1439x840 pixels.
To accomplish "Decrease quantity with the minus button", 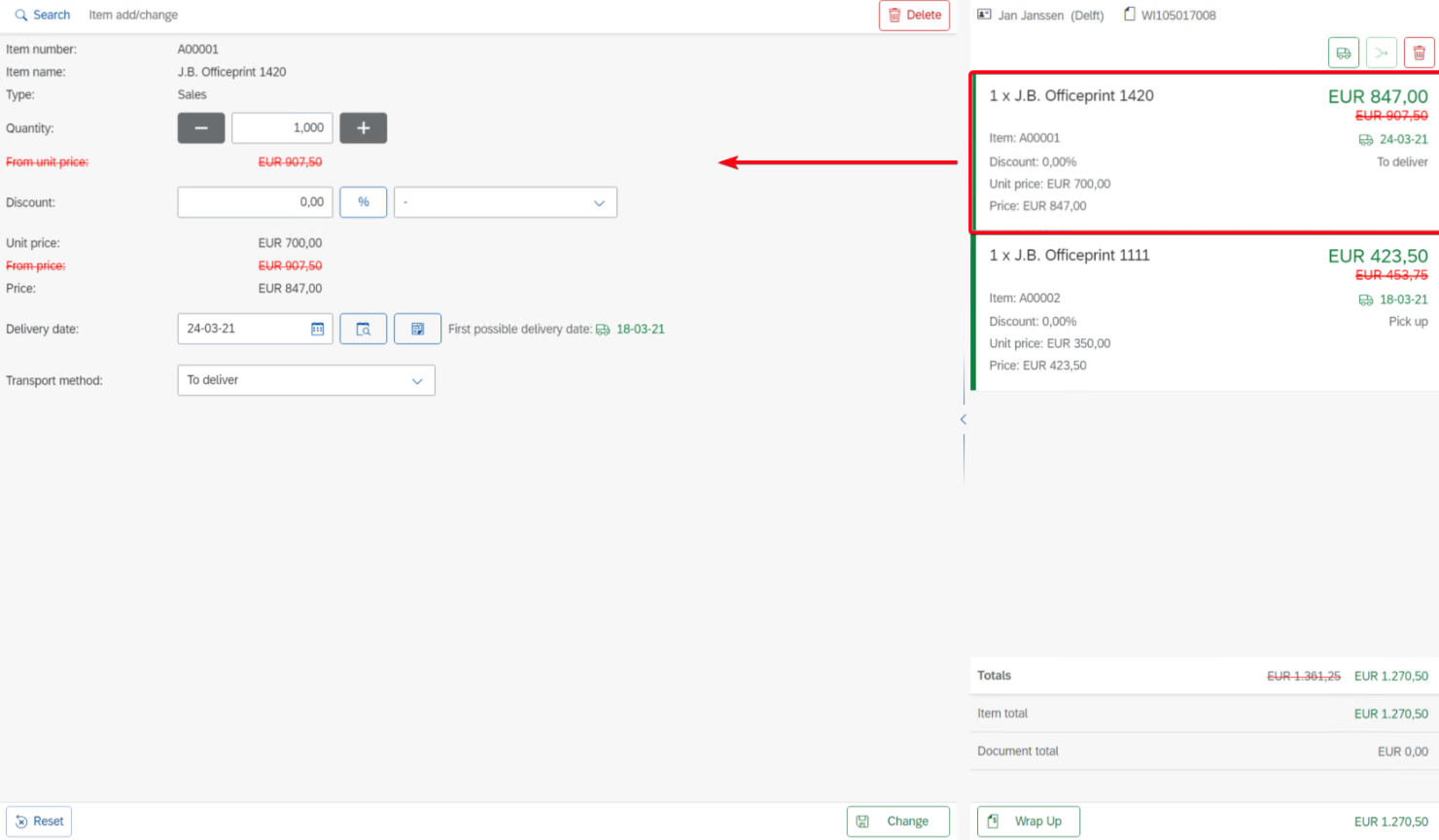I will coord(201,128).
